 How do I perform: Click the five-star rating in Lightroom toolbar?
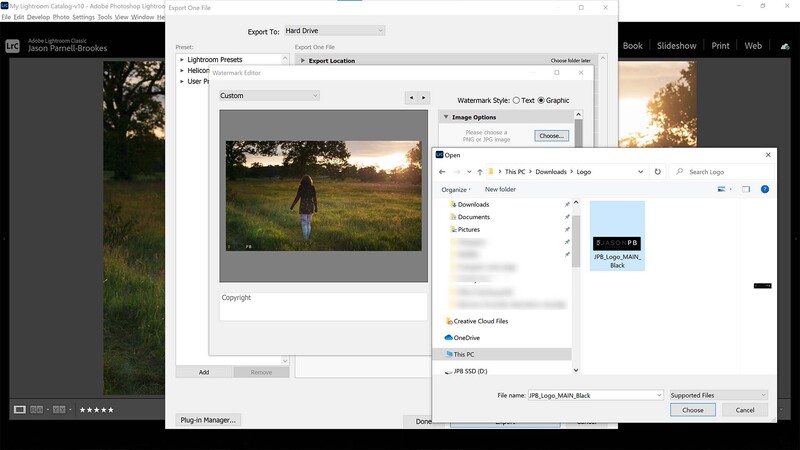tap(96, 410)
